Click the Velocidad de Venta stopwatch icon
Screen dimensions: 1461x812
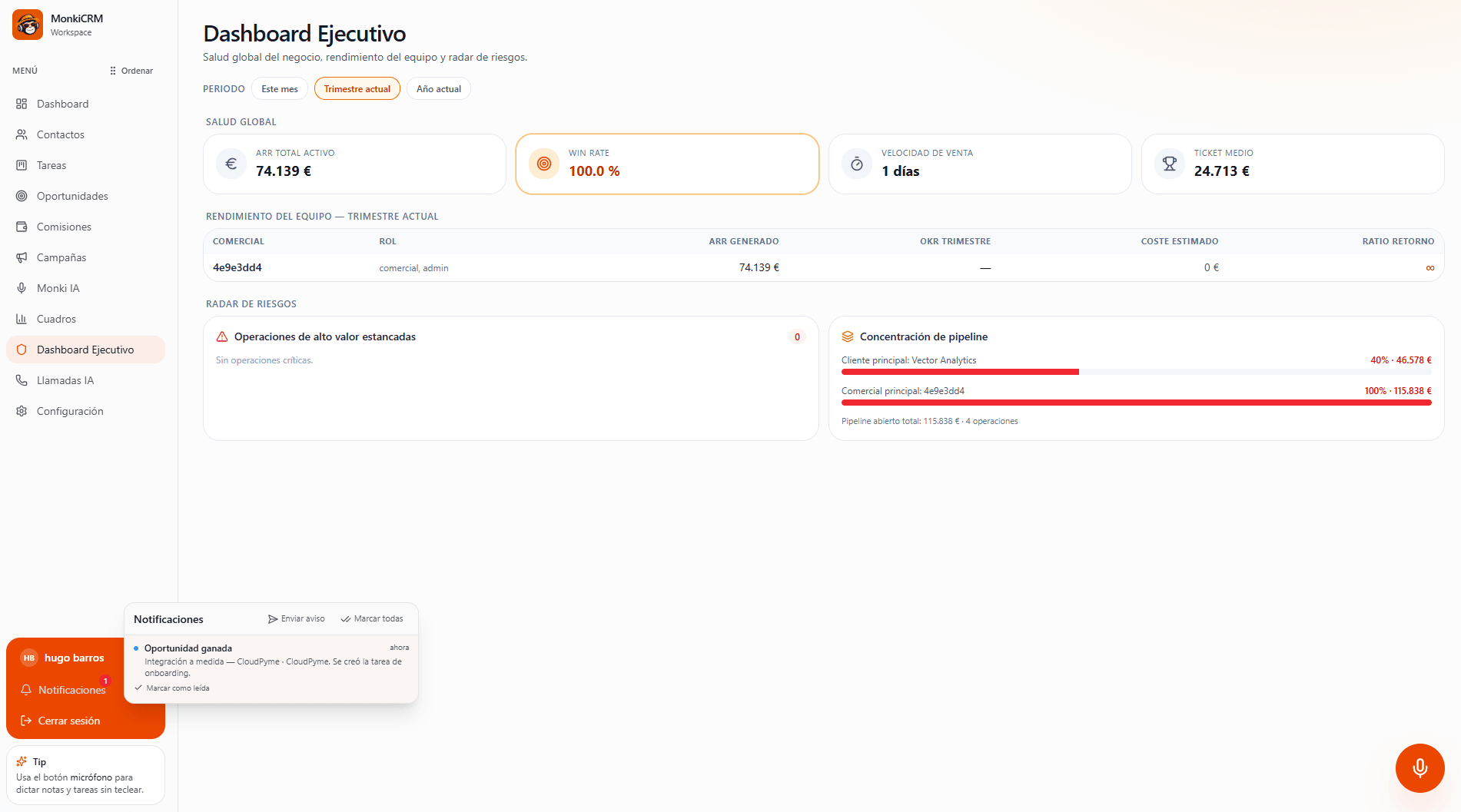(857, 164)
